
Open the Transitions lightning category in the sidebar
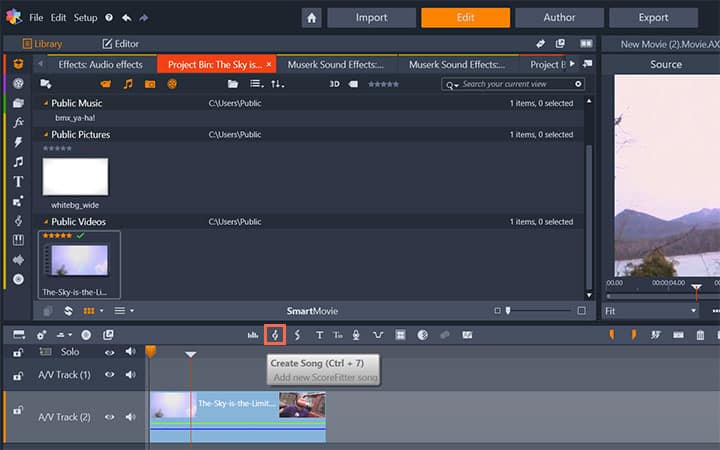point(18,142)
